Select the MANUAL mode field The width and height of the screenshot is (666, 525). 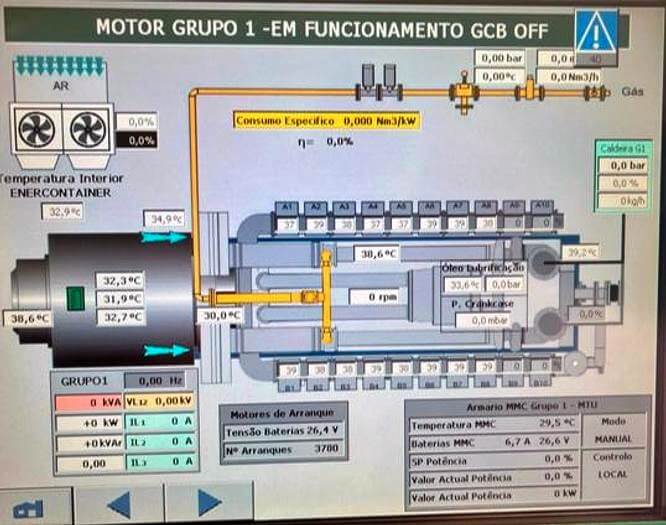point(613,438)
